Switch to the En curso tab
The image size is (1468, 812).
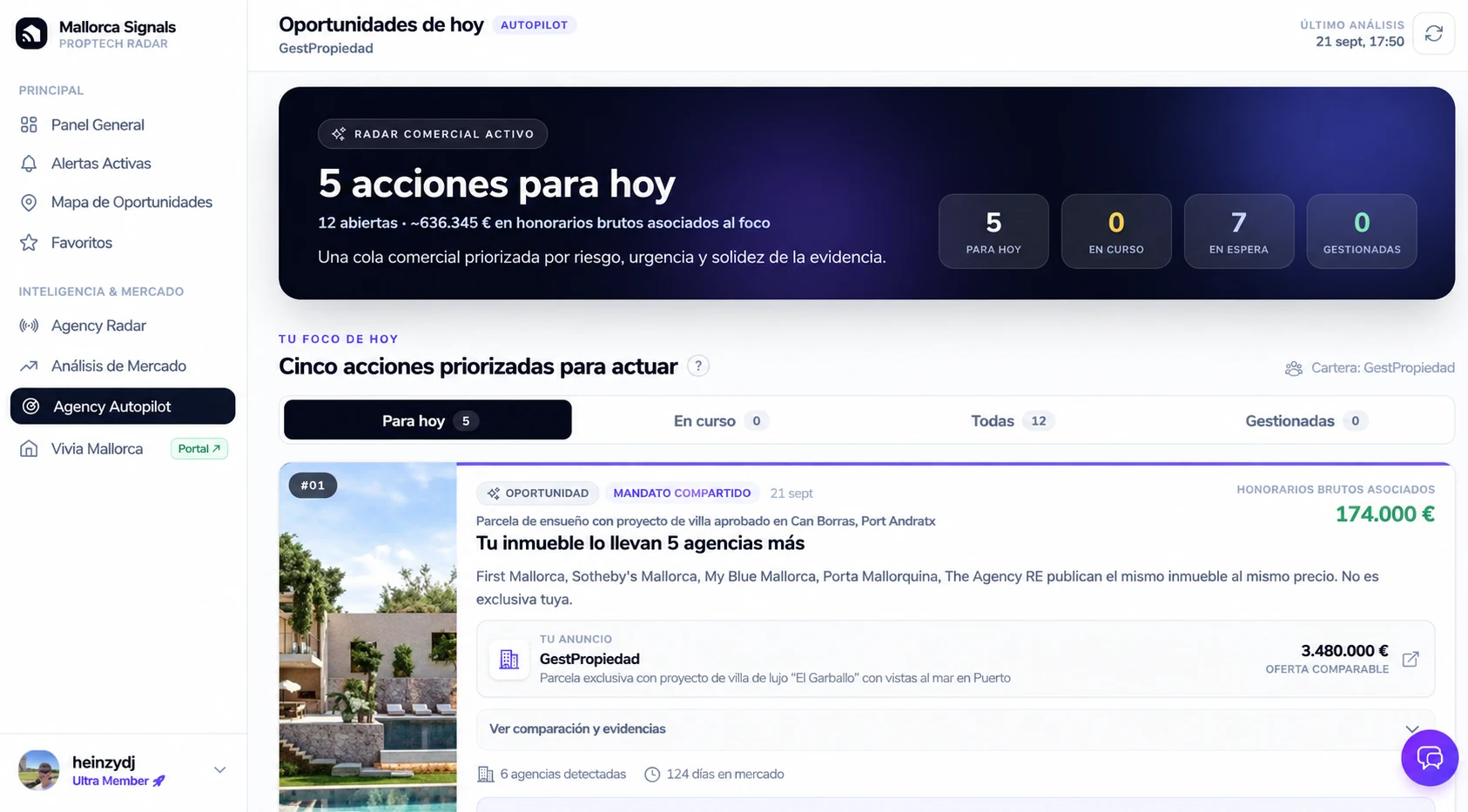pyautogui.click(x=721, y=421)
